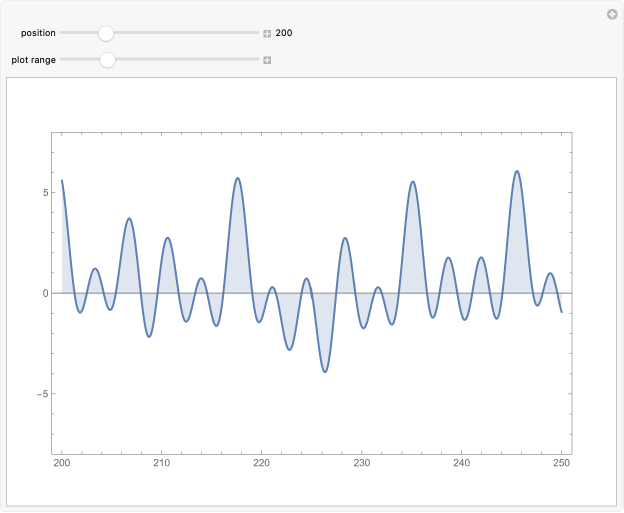The image size is (624, 513).
Task: Expand the position slider's extra controls
Action: click(267, 33)
